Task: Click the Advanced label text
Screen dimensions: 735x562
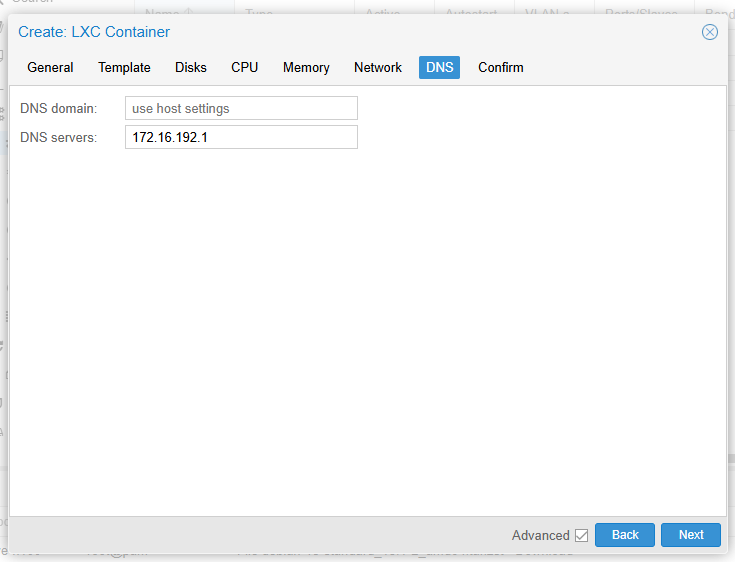Action: tap(540, 536)
